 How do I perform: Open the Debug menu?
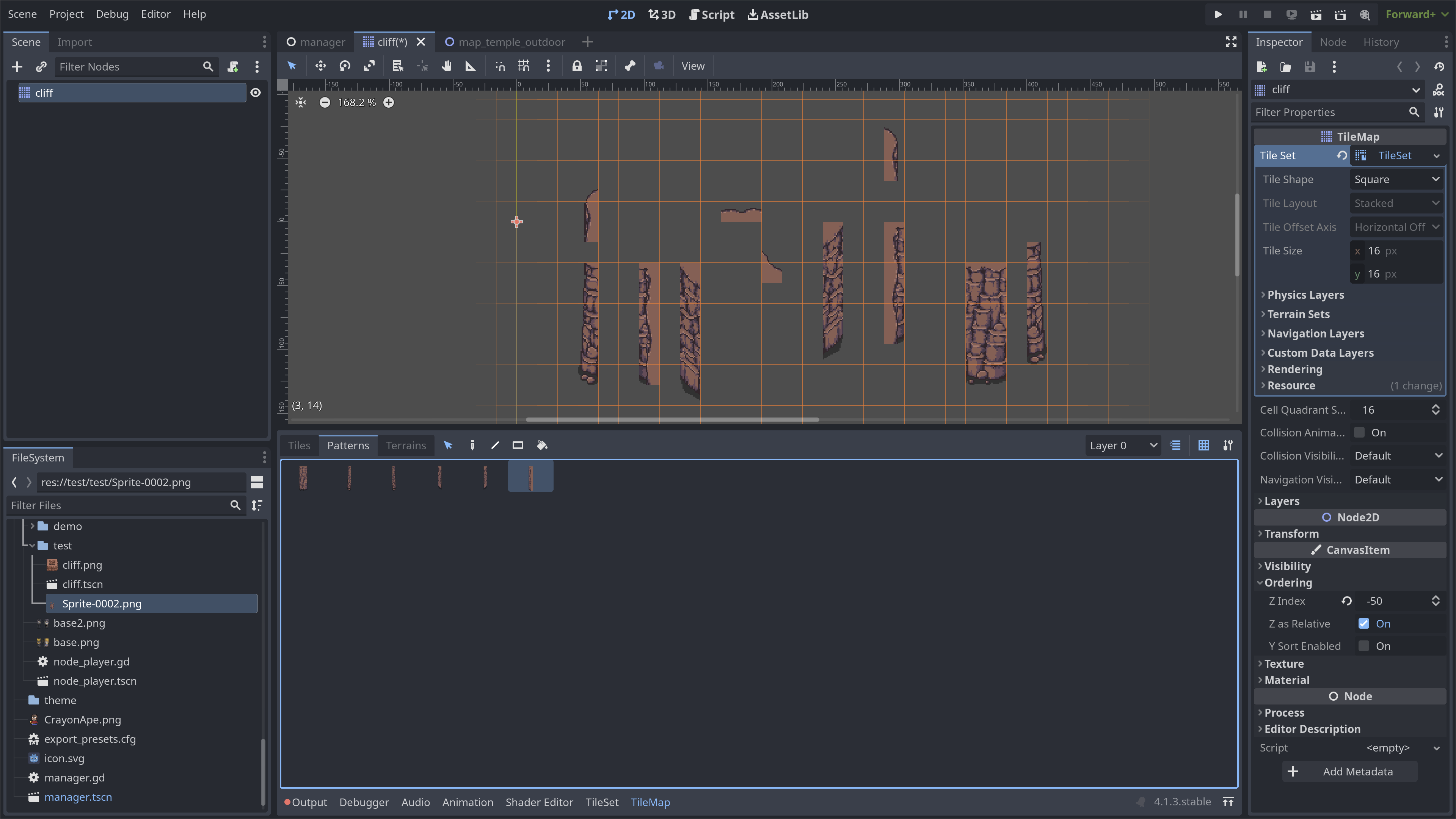[112, 14]
